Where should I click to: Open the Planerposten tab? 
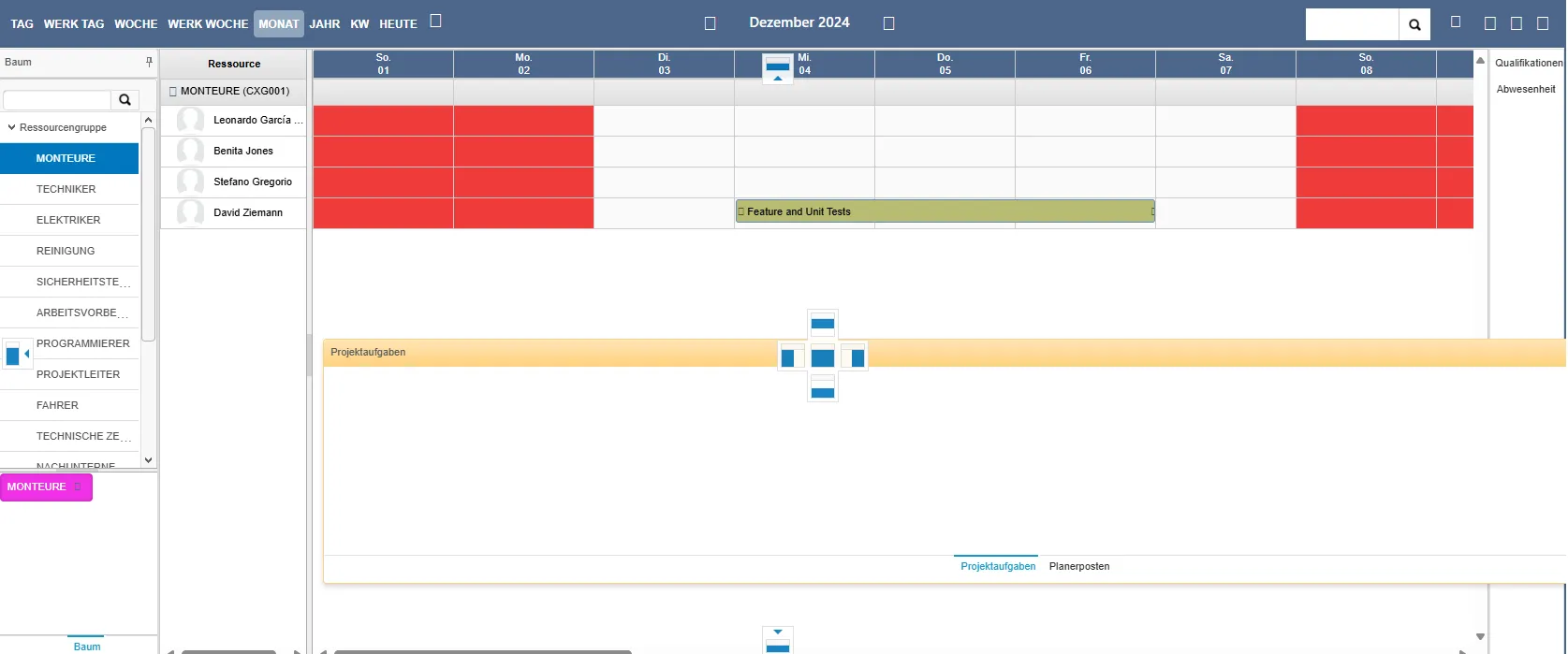click(1078, 567)
